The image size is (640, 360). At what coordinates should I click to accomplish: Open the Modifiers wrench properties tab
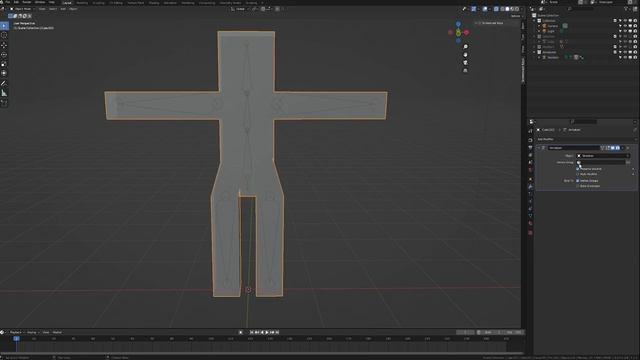[x=530, y=187]
